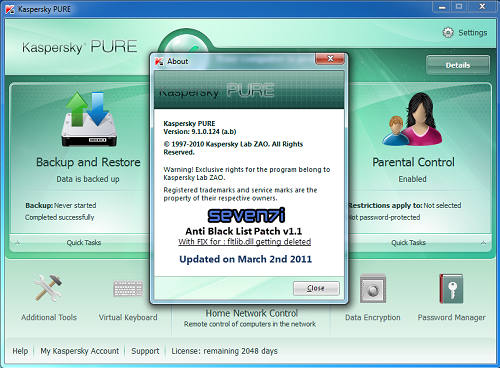Image resolution: width=500 pixels, height=368 pixels.
Task: Click the seven7i patch logo
Action: (x=246, y=215)
